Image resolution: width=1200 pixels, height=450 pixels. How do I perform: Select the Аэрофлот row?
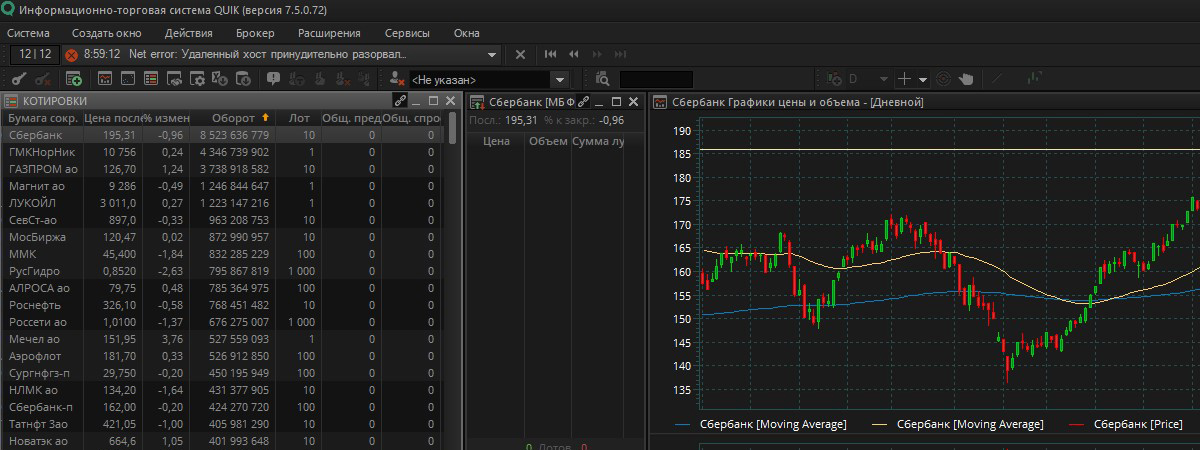(222, 356)
